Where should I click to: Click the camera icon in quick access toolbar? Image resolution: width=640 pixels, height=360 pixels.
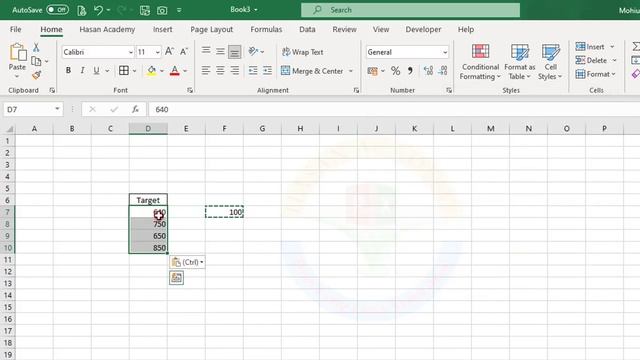(x=162, y=11)
